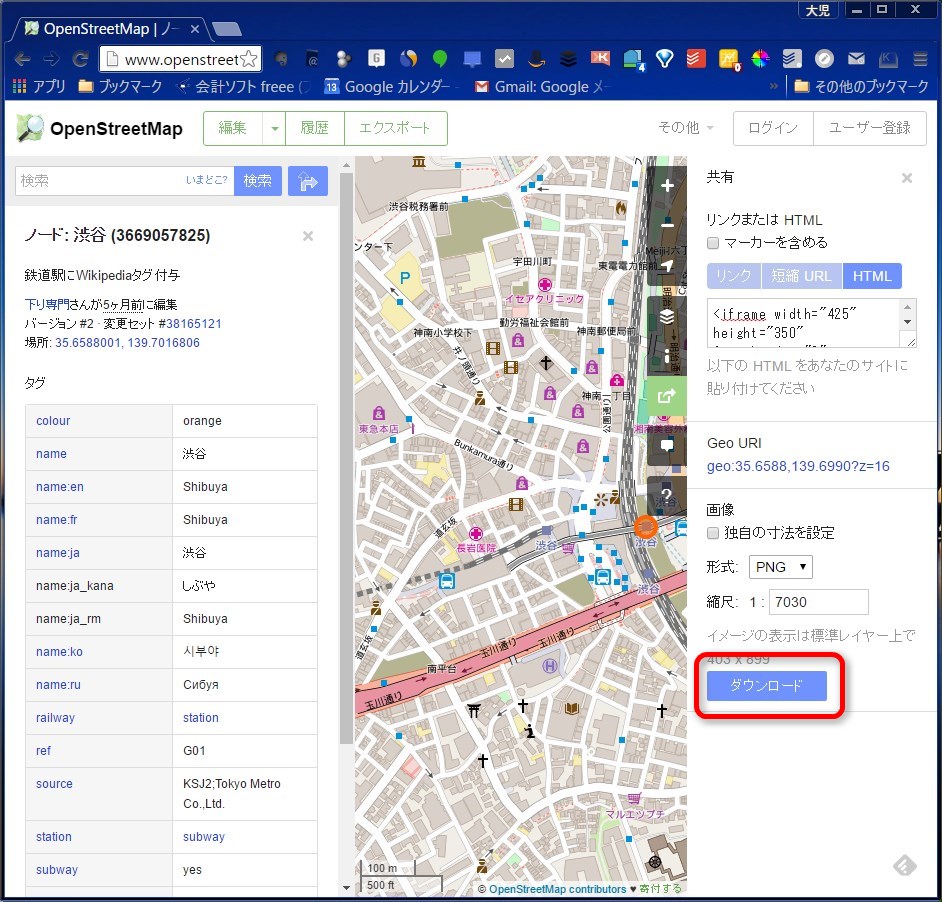The height and width of the screenshot is (902, 942).
Task: Open the アプリ apps shortcut
Action: 38,87
